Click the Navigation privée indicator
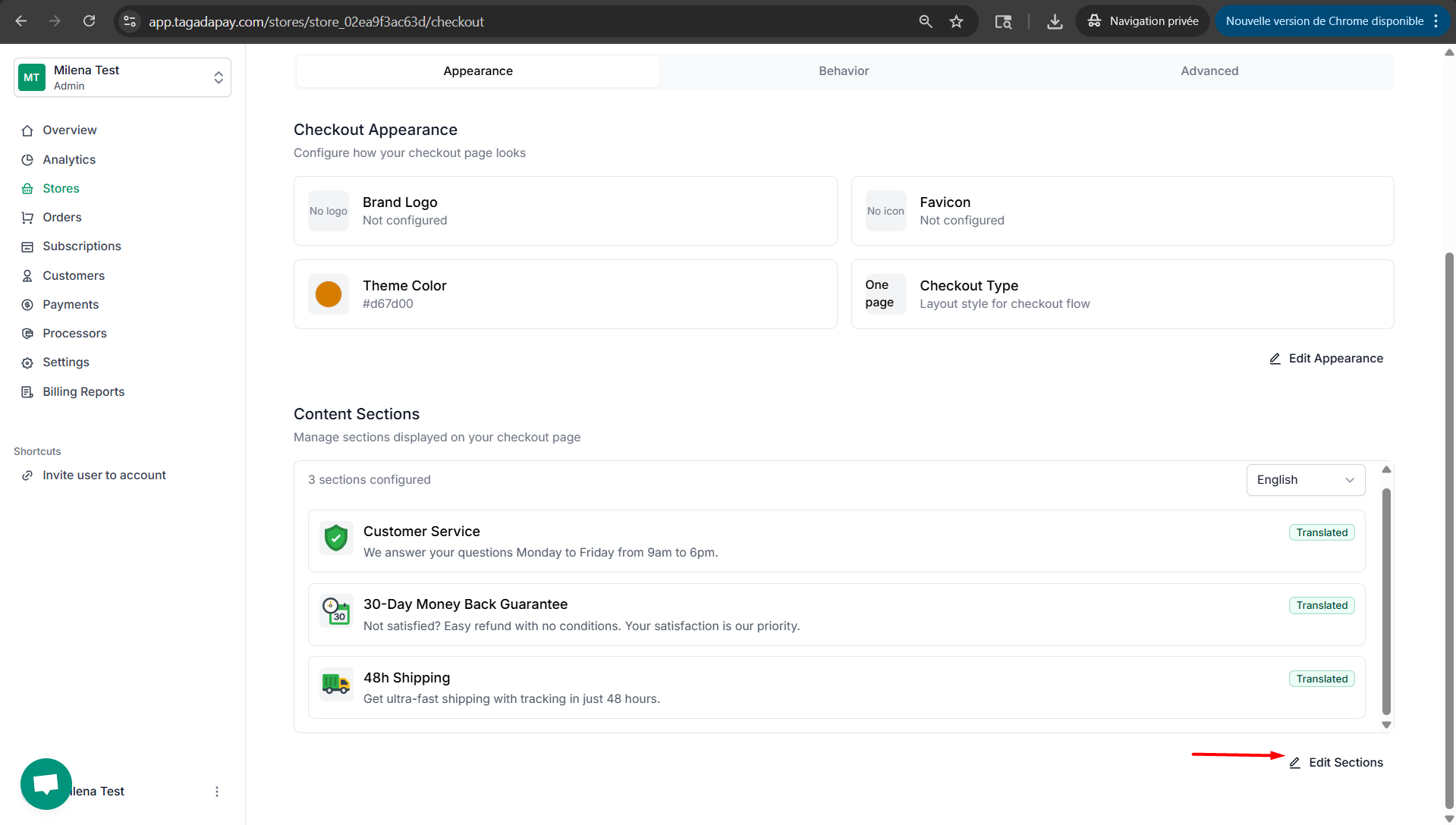1456x825 pixels. tap(1143, 21)
